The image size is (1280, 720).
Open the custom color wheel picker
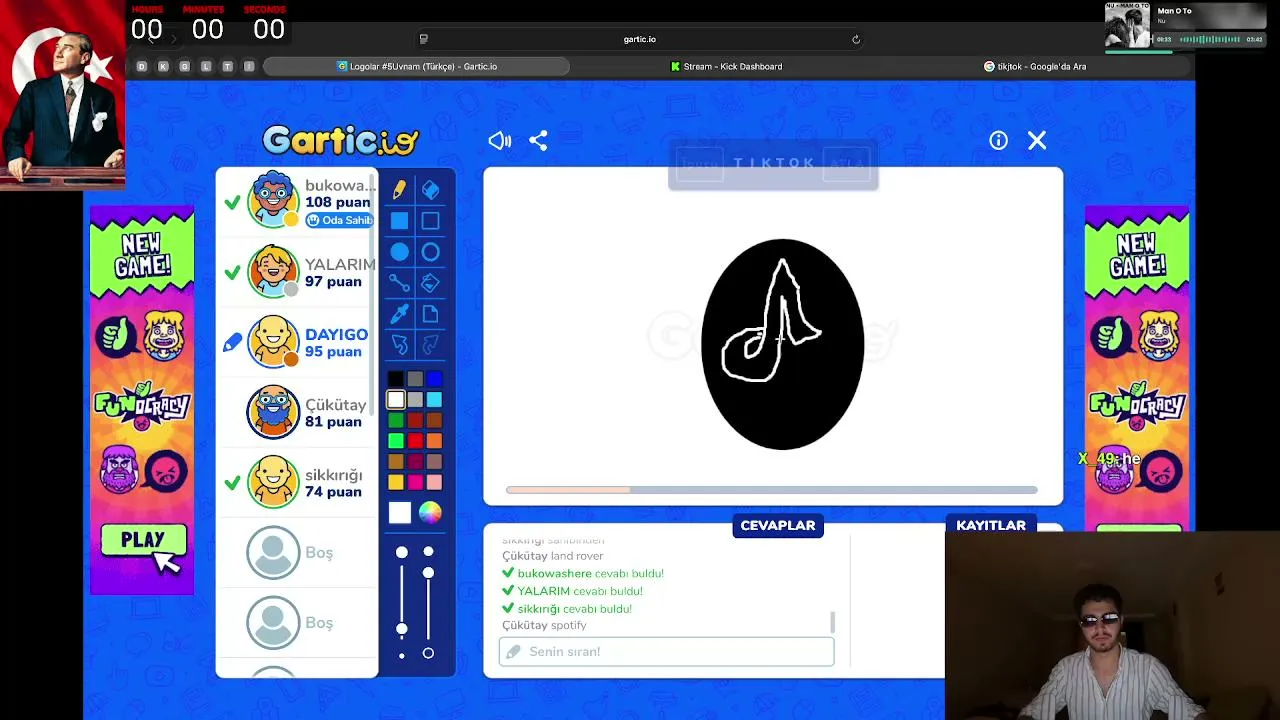(430, 513)
